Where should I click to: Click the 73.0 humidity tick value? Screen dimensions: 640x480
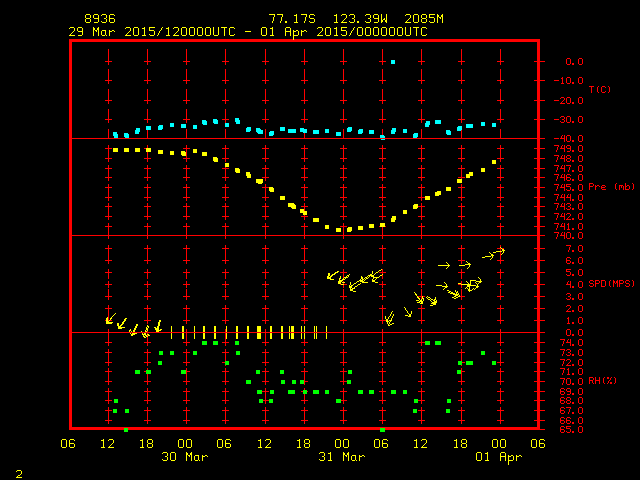(571, 353)
